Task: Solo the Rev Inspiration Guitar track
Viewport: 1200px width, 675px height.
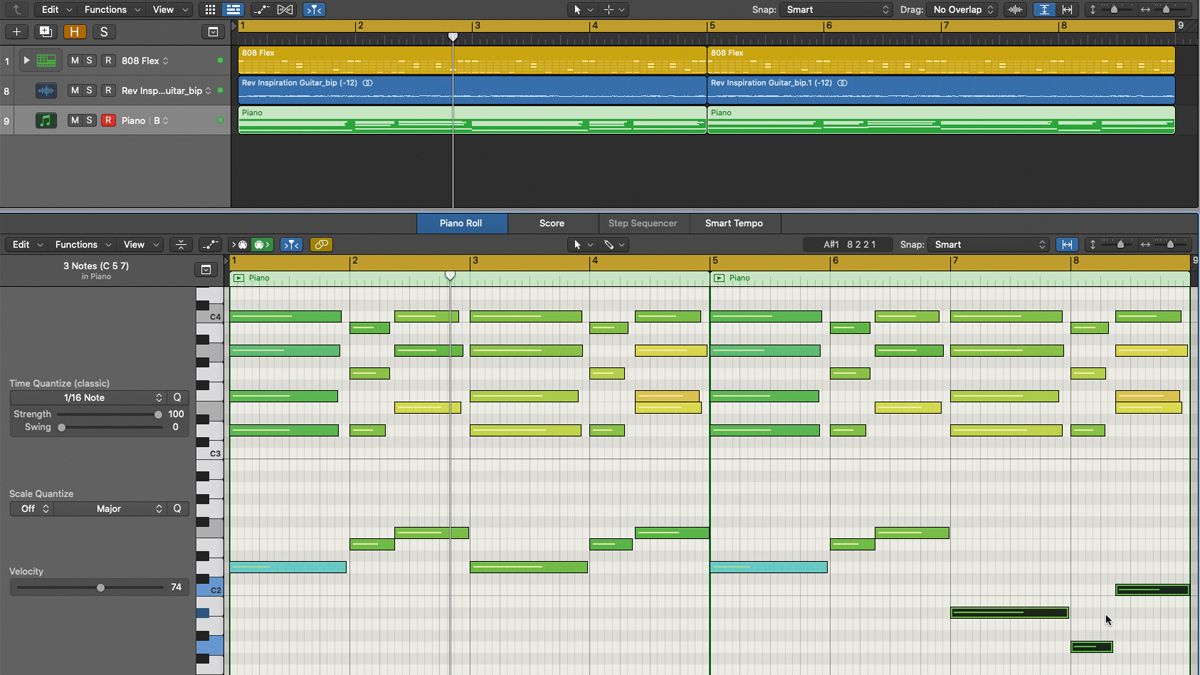Action: coord(92,90)
